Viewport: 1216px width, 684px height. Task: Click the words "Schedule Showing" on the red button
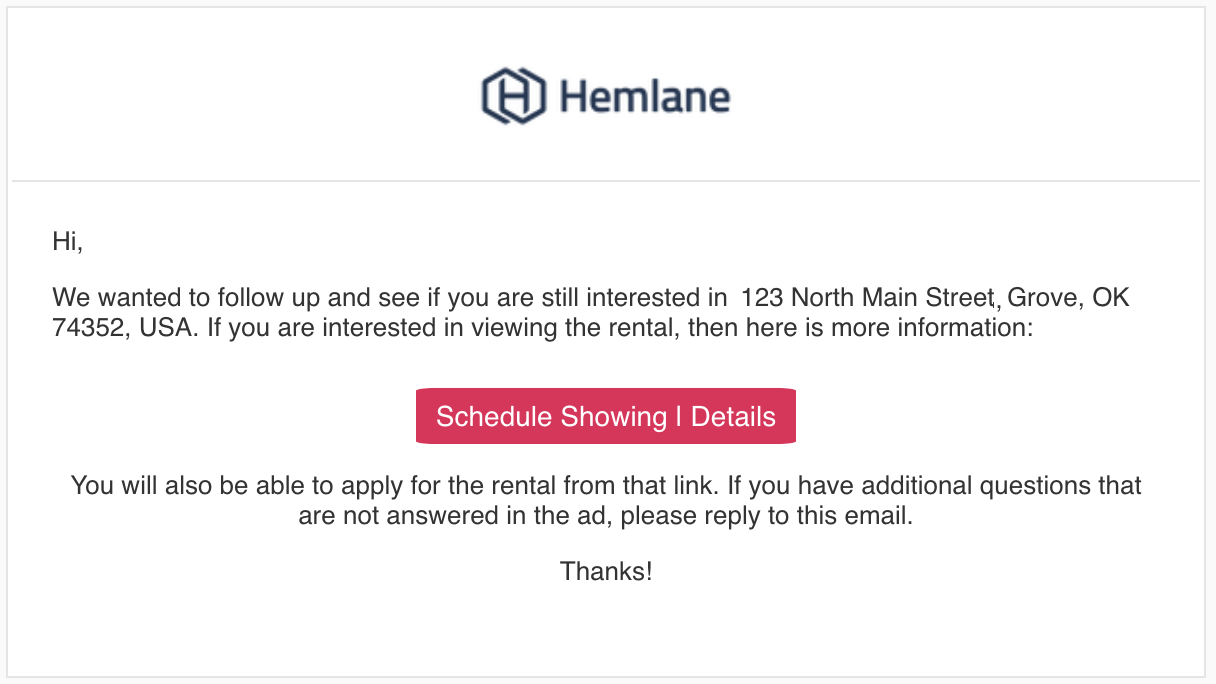pos(551,416)
